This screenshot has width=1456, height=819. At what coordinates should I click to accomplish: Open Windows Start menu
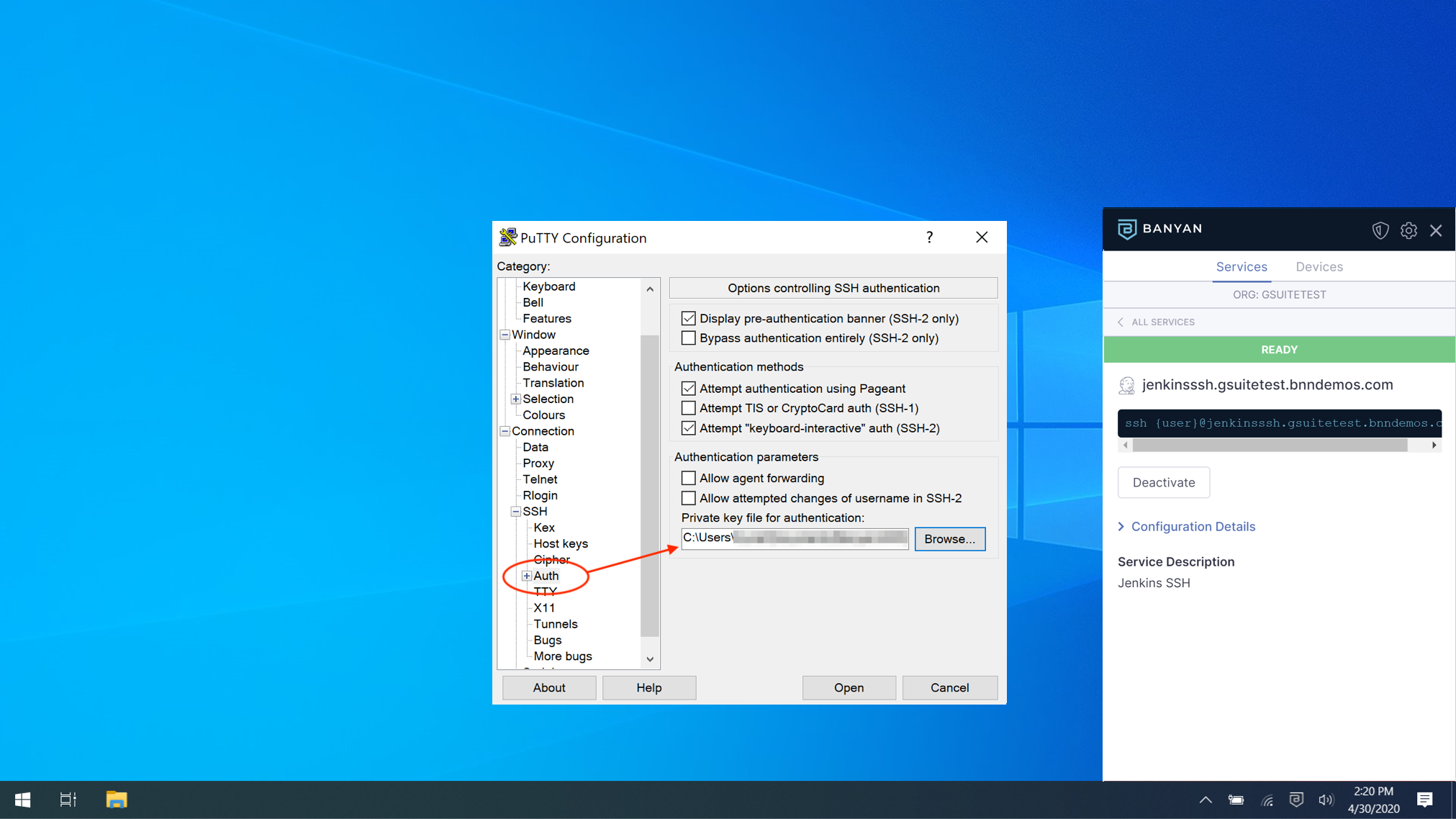(x=22, y=800)
